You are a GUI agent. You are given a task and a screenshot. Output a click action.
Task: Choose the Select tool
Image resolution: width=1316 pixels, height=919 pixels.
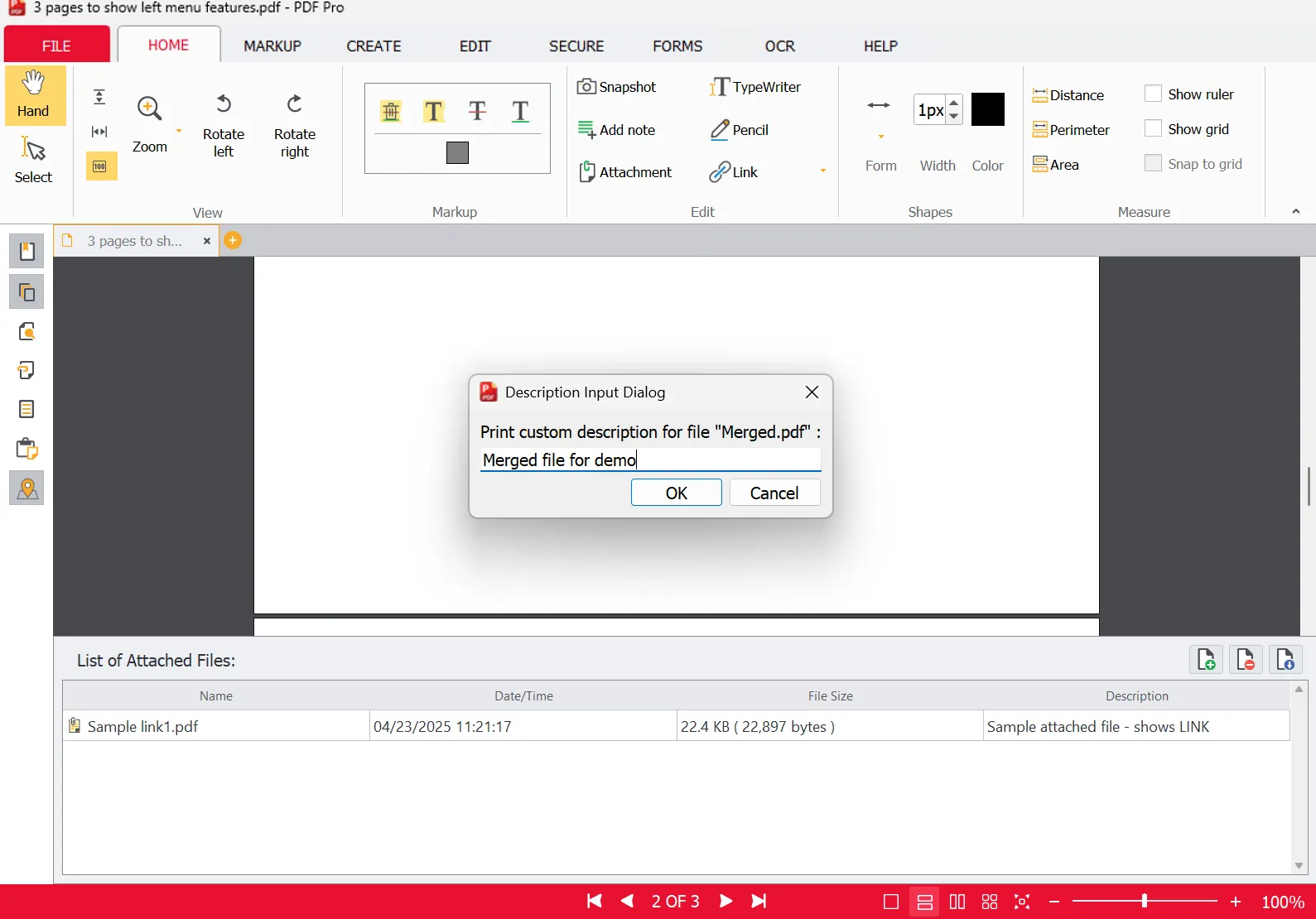33,160
